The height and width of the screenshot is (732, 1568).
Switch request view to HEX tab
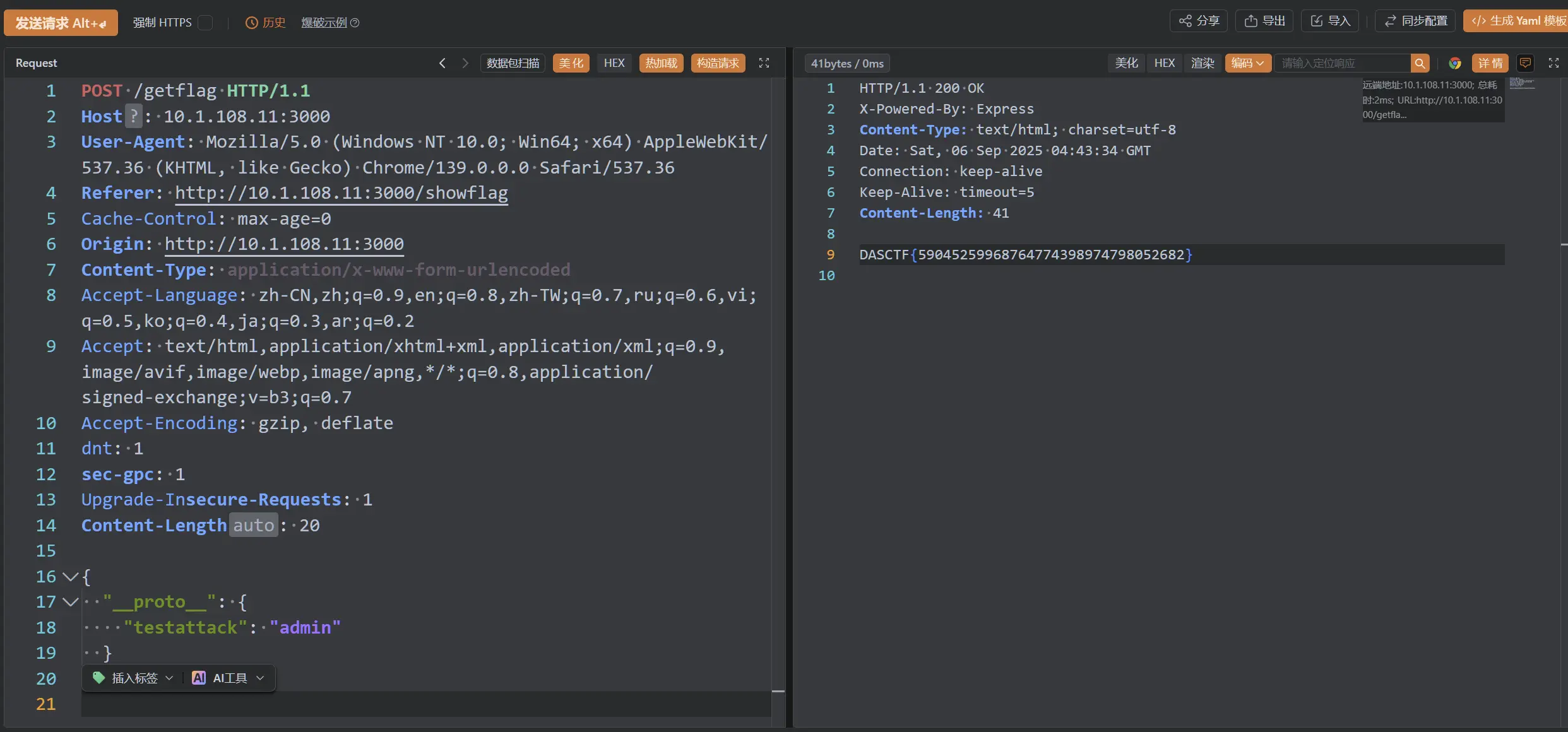(614, 63)
